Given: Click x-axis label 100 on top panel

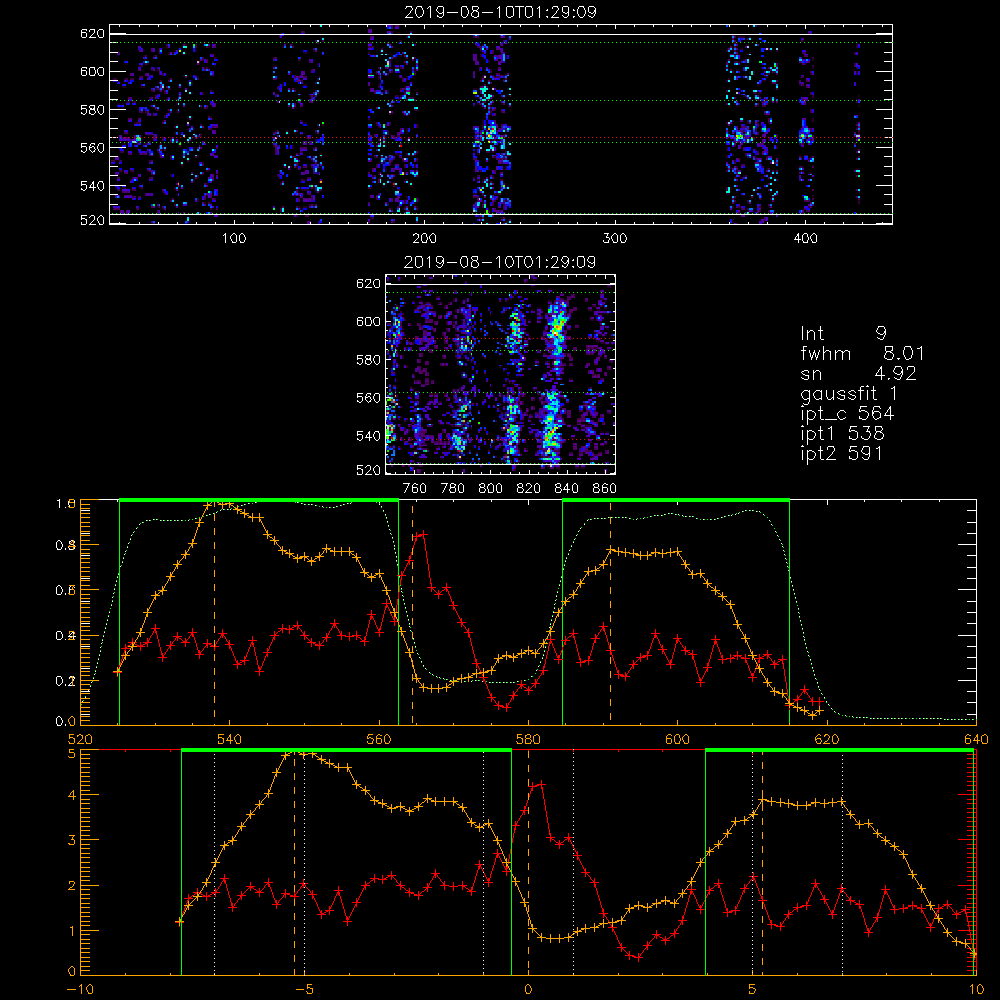Looking at the screenshot, I should [x=233, y=239].
